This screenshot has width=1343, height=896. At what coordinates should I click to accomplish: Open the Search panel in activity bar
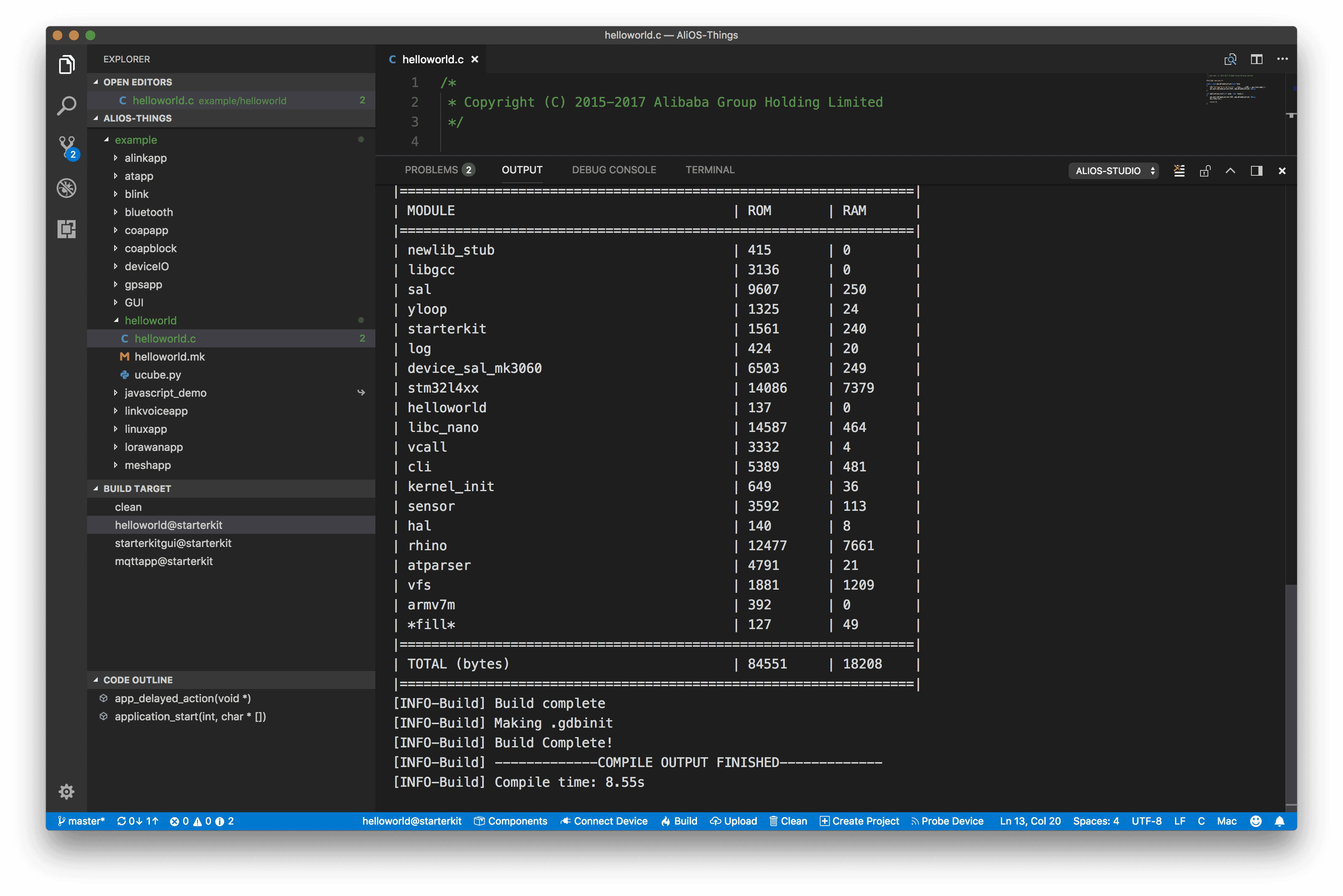(66, 106)
